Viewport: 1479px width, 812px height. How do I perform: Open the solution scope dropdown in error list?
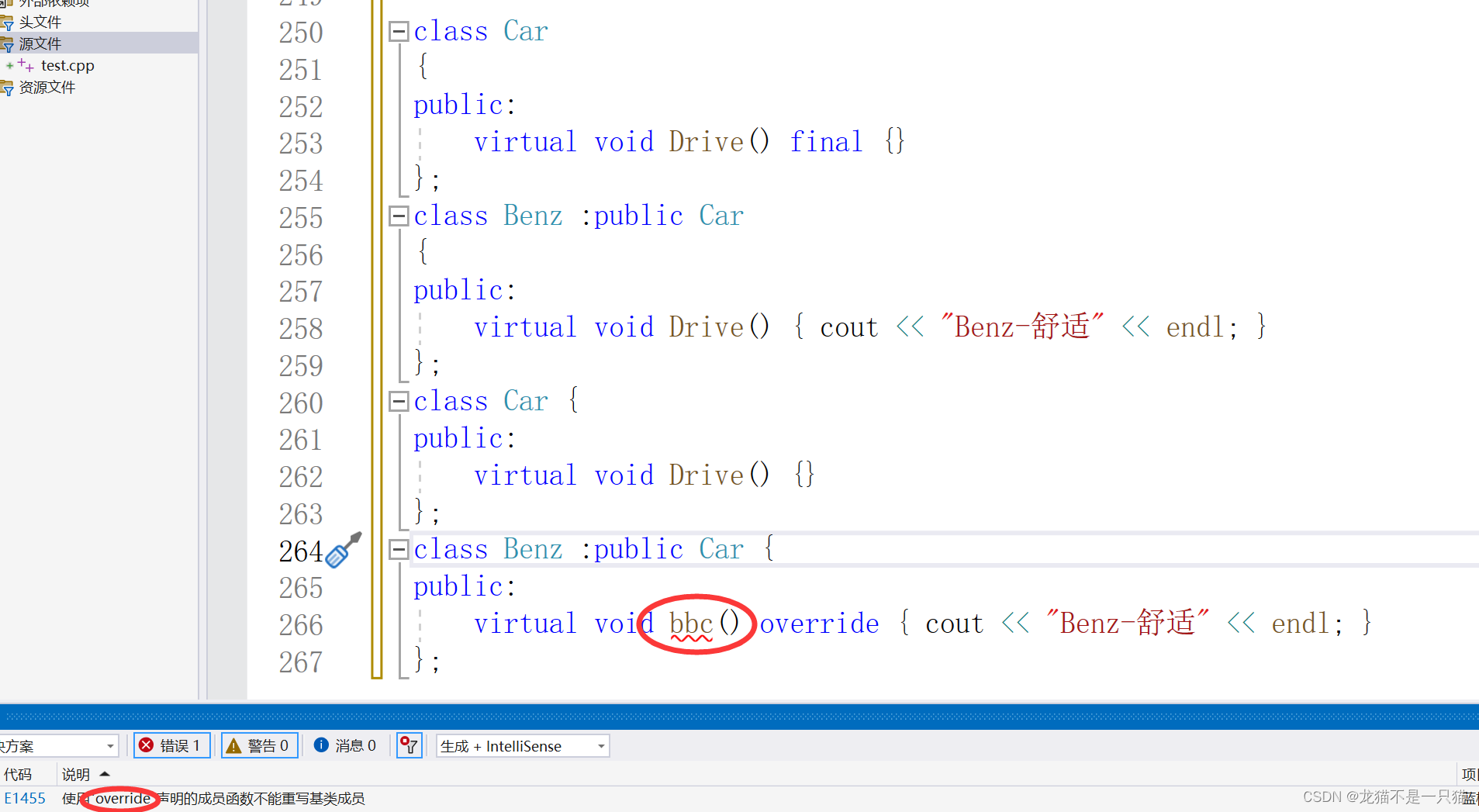(58, 745)
